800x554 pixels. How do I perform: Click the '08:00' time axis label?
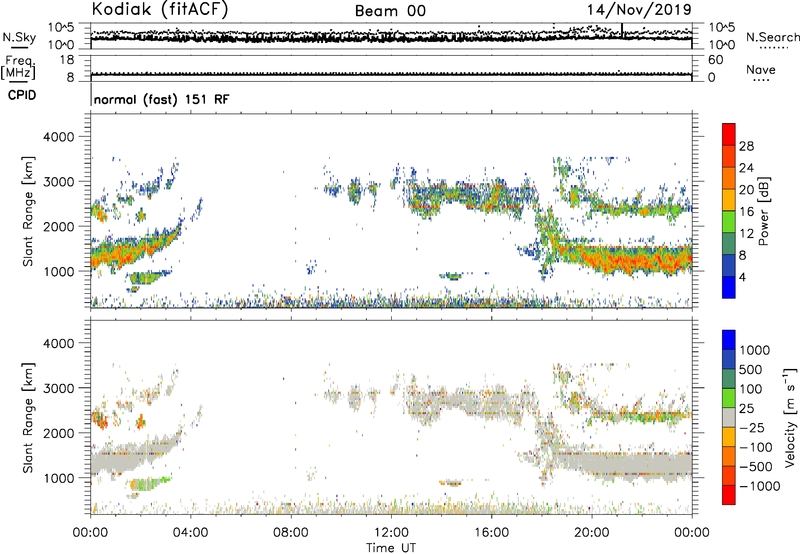tap(291, 533)
